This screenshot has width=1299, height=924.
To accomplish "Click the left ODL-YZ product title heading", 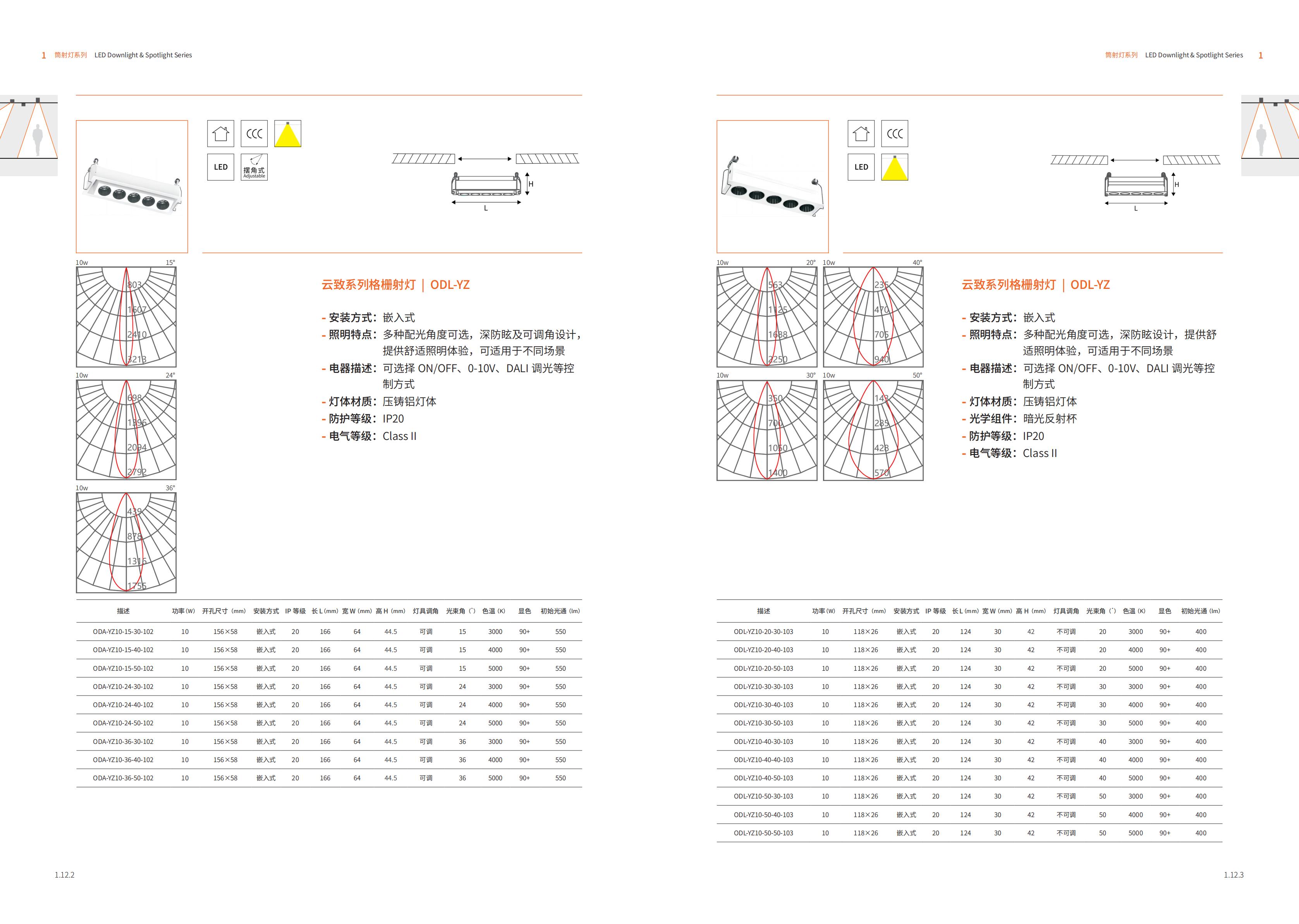I will (x=395, y=285).
